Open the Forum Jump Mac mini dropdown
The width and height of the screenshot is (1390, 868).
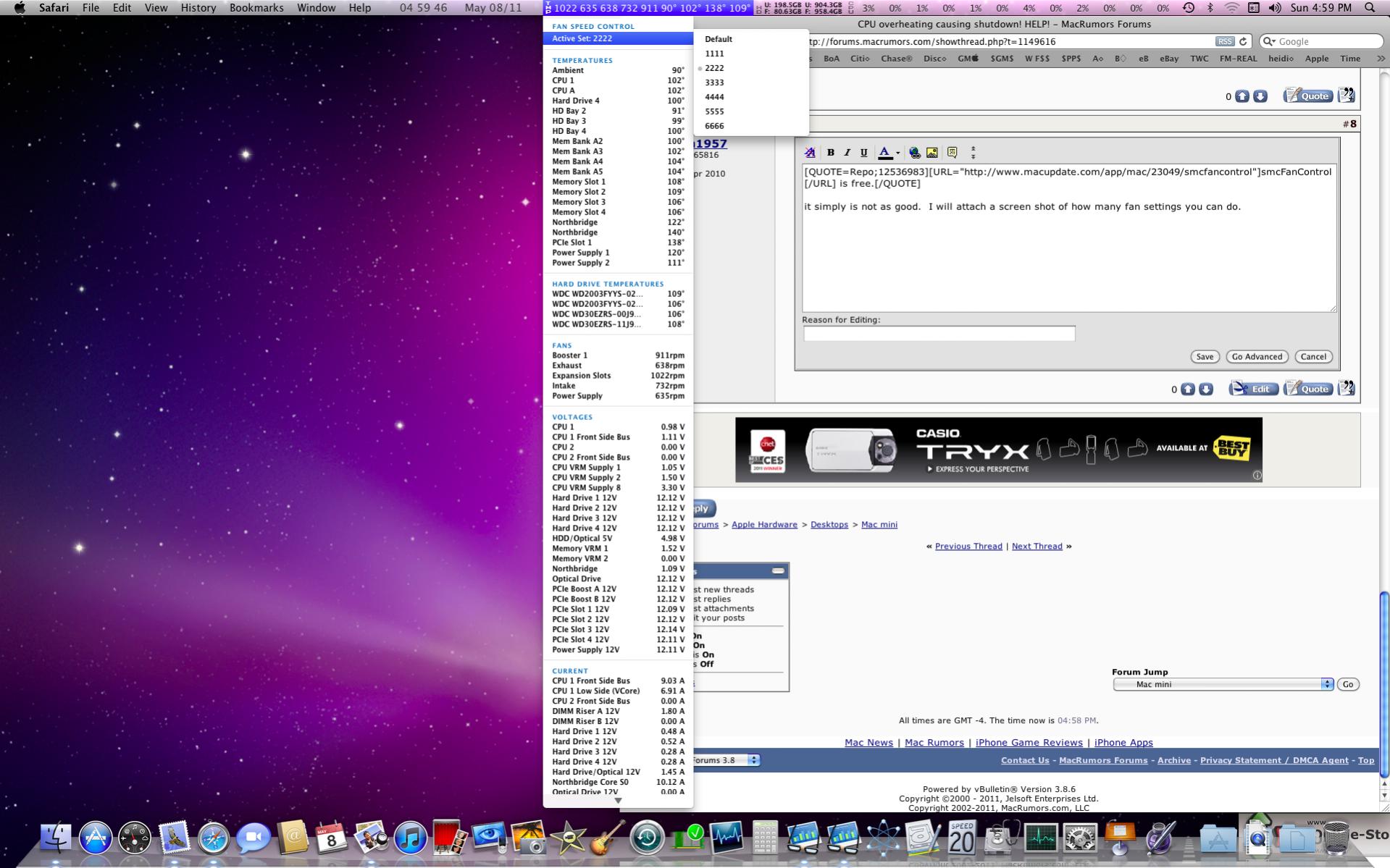click(x=1223, y=684)
